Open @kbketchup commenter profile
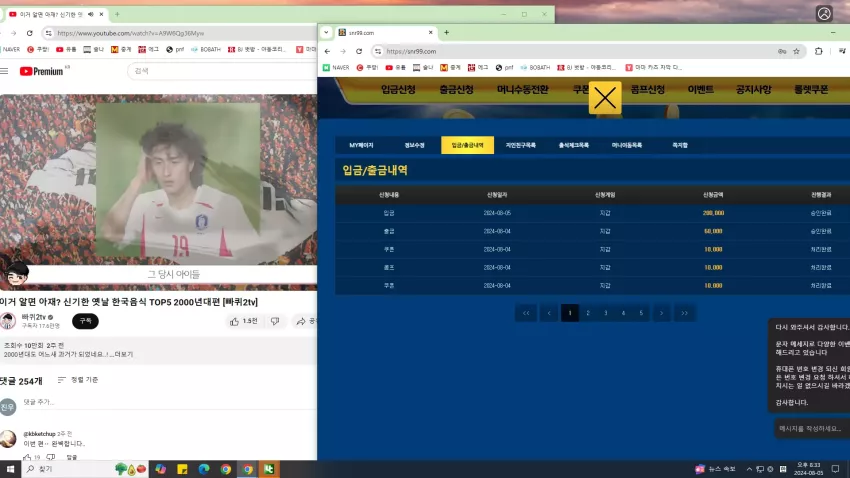This screenshot has height=478, width=850. (40, 434)
